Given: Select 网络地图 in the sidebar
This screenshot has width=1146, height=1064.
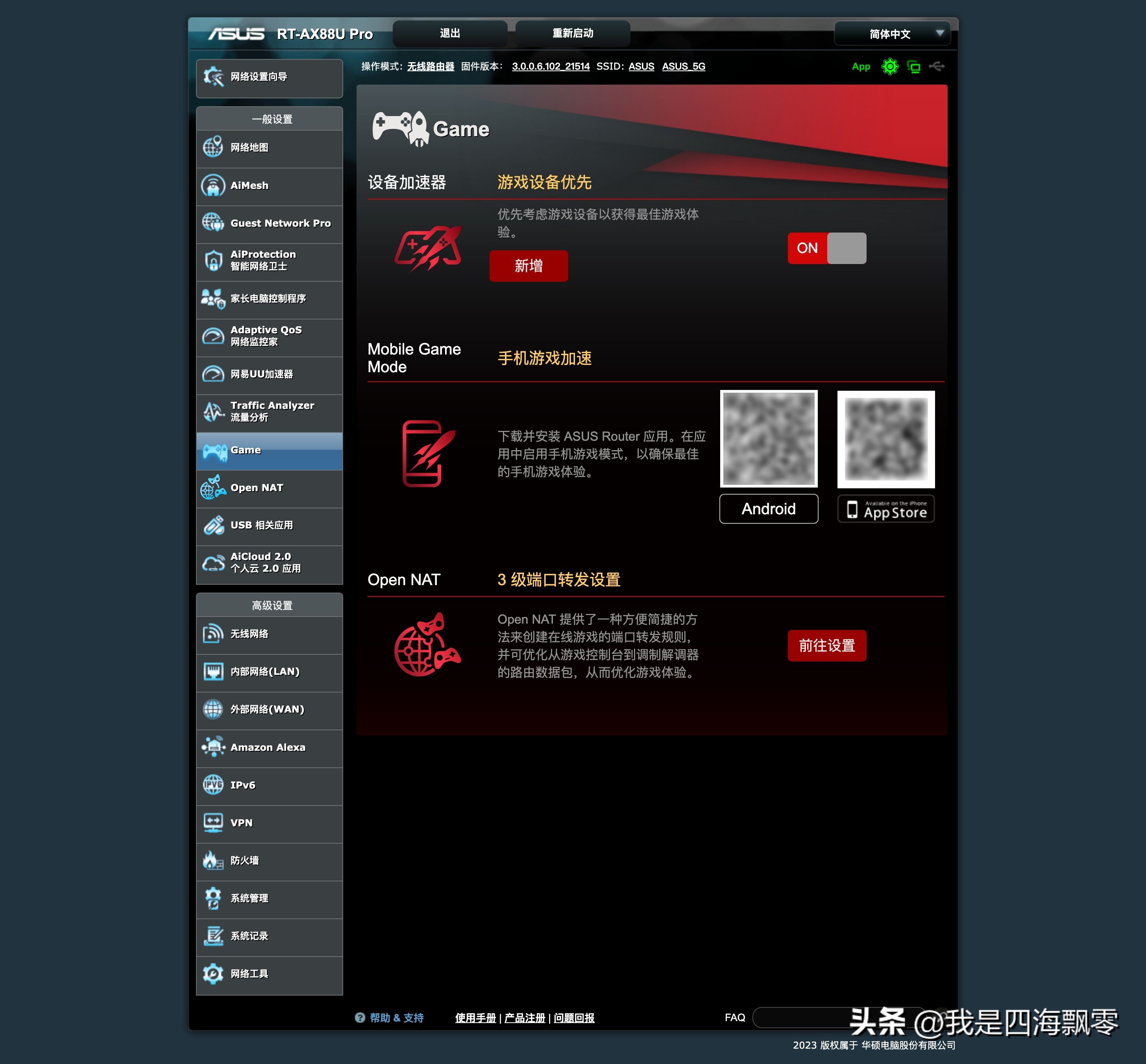Looking at the screenshot, I should click(x=270, y=149).
